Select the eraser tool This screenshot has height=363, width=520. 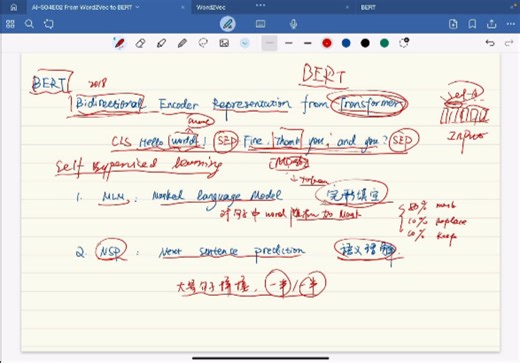tap(140, 43)
